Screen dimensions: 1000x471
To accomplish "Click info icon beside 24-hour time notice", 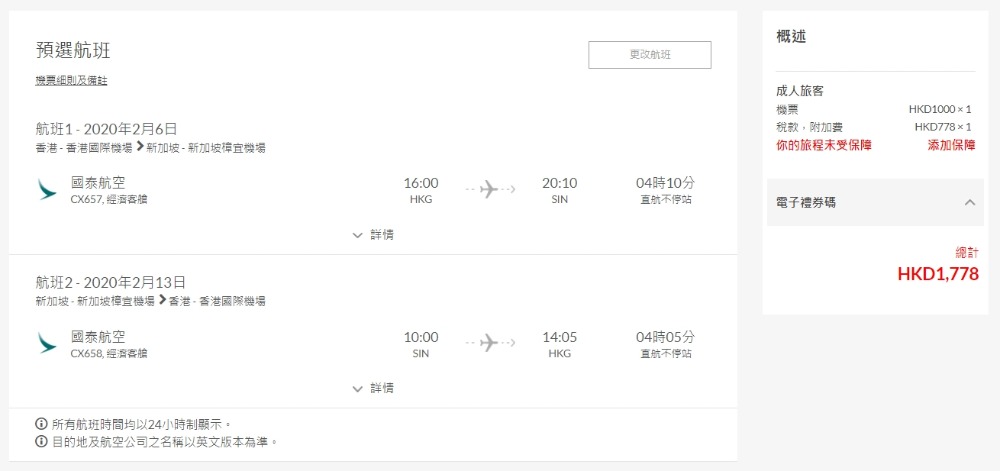I will pyautogui.click(x=42, y=424).
